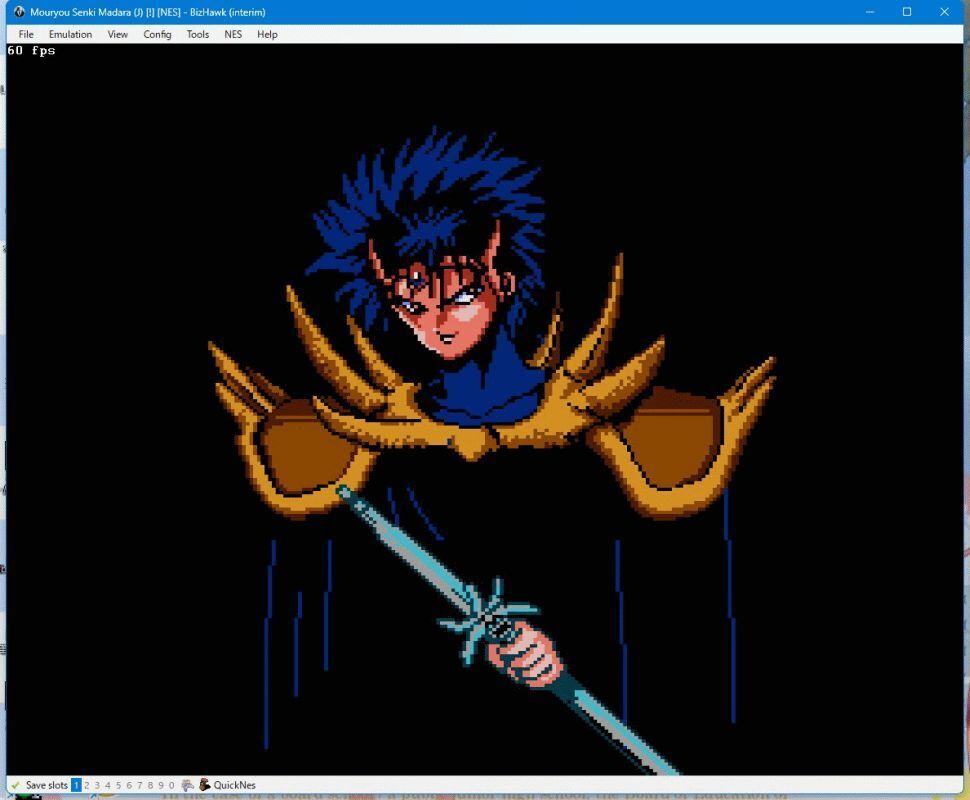Click the QuickNes core icon
The width and height of the screenshot is (970, 800).
coord(205,785)
